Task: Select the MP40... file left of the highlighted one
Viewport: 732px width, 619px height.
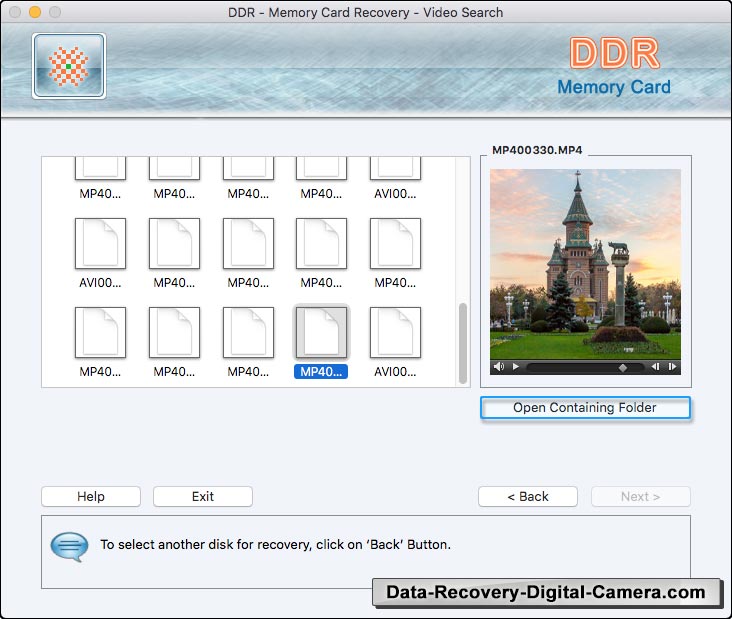Action: pos(248,332)
